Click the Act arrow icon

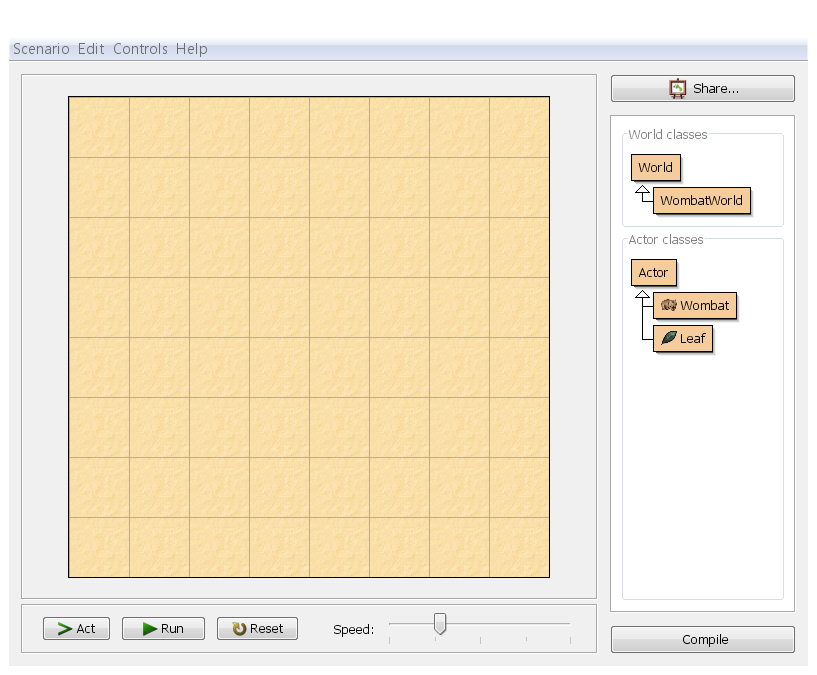click(x=64, y=629)
